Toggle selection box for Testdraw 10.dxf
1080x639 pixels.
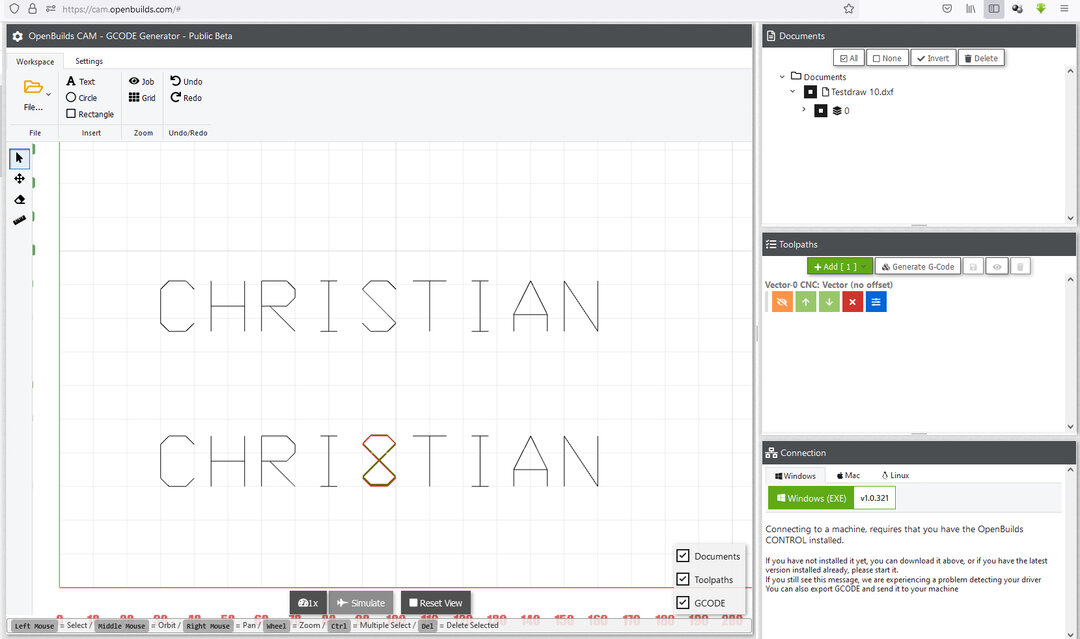tap(811, 92)
